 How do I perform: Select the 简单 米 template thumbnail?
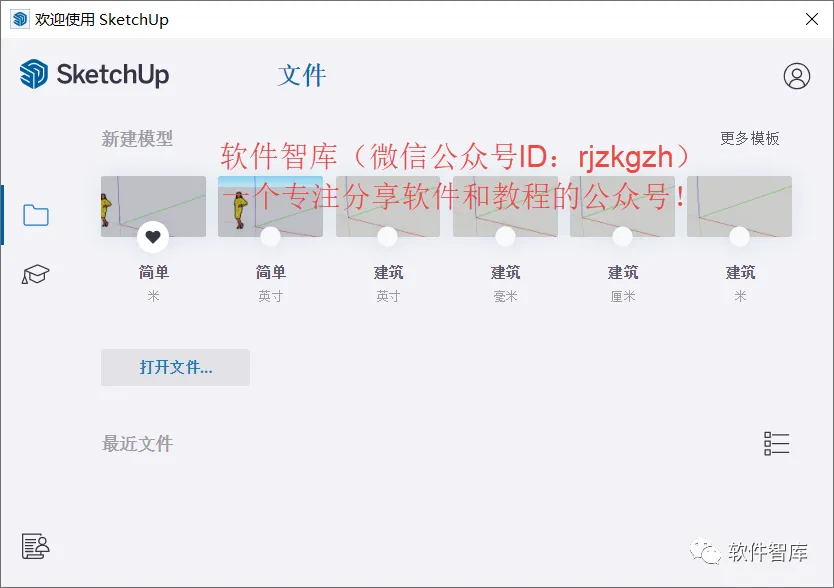[153, 206]
